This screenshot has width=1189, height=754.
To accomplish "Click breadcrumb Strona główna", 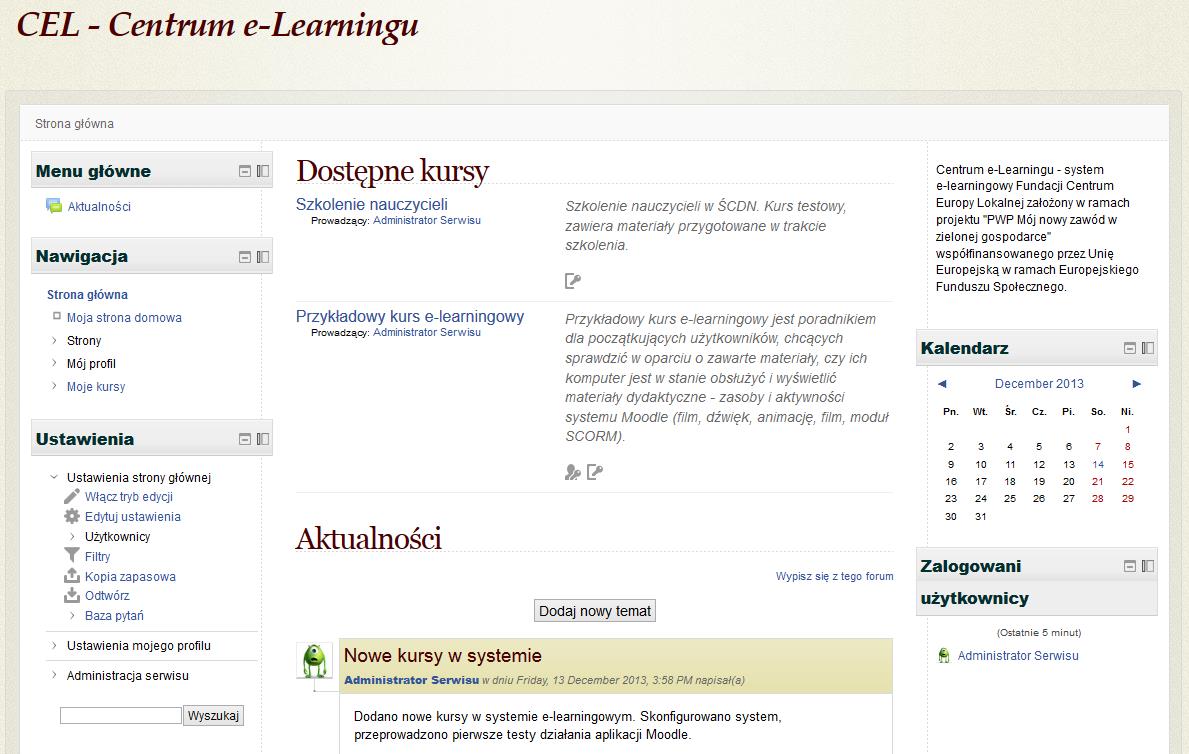I will click(74, 124).
